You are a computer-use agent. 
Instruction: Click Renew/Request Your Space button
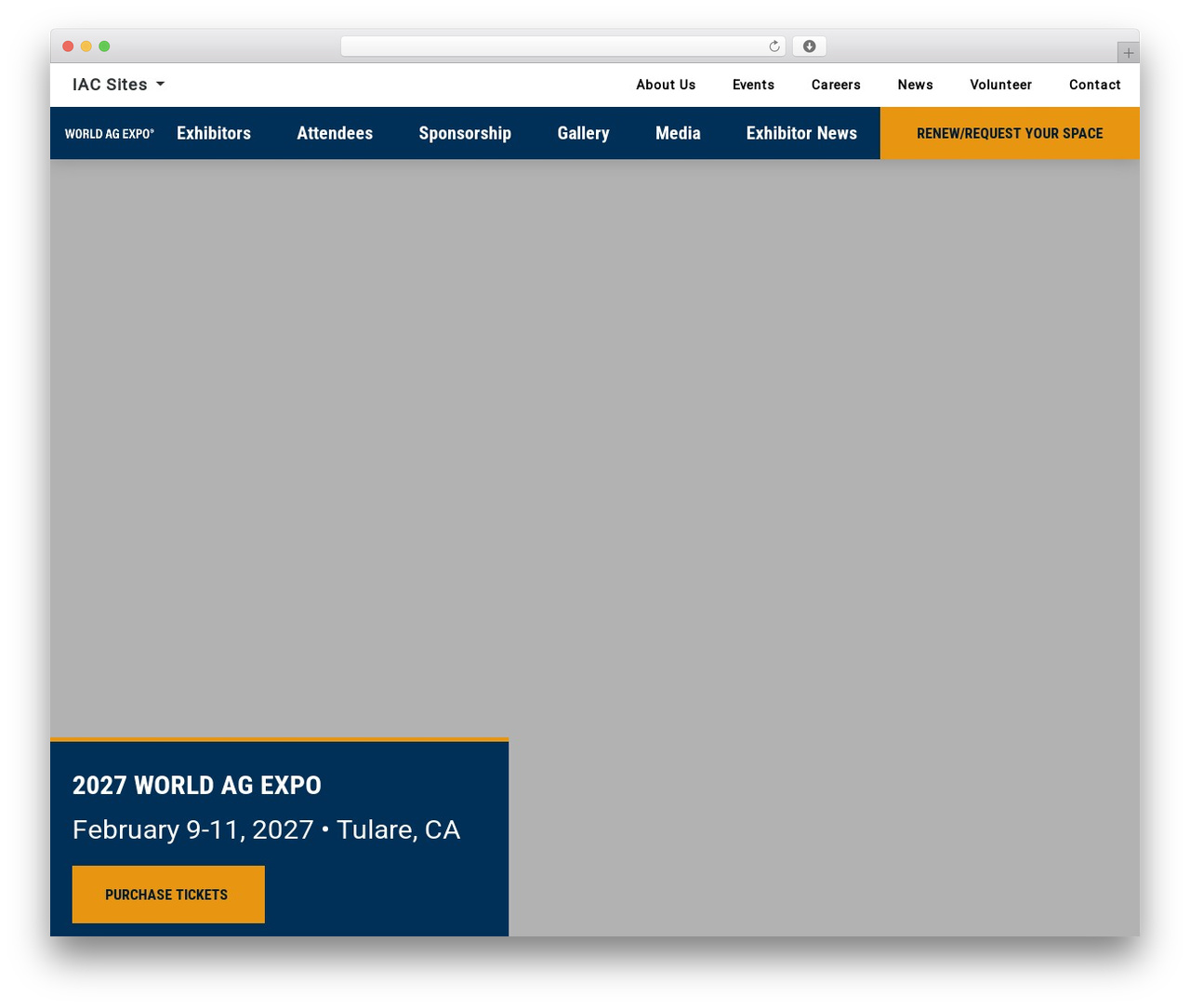1010,133
